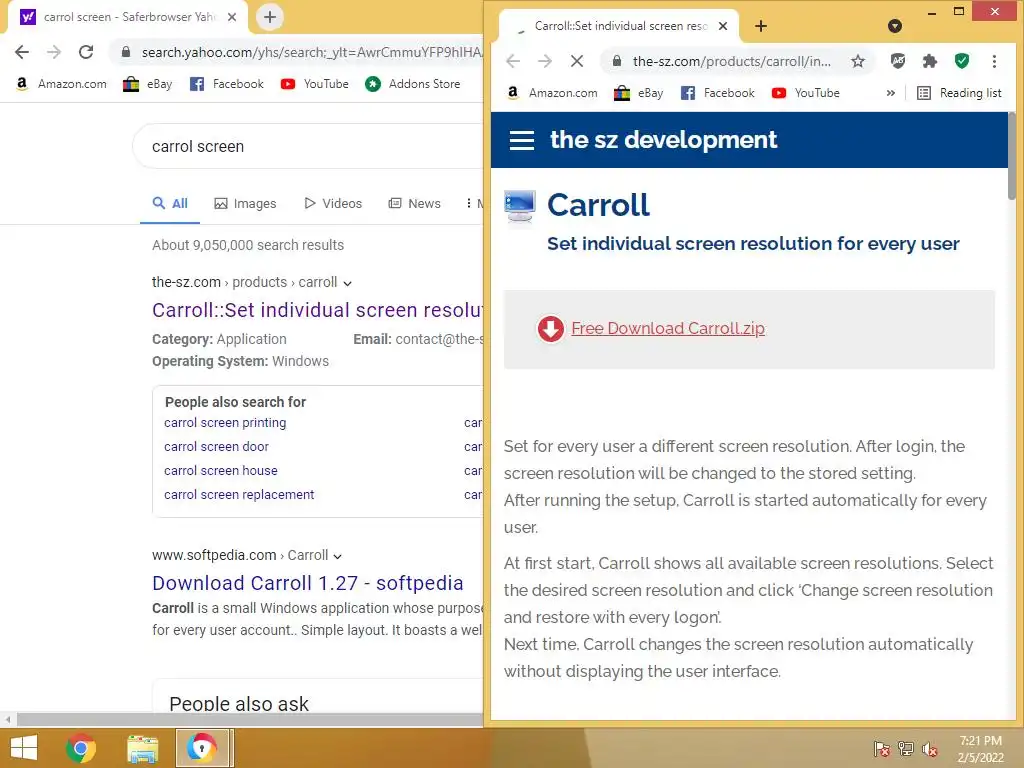Switch to News search tab
1024x768 pixels.
tap(415, 204)
